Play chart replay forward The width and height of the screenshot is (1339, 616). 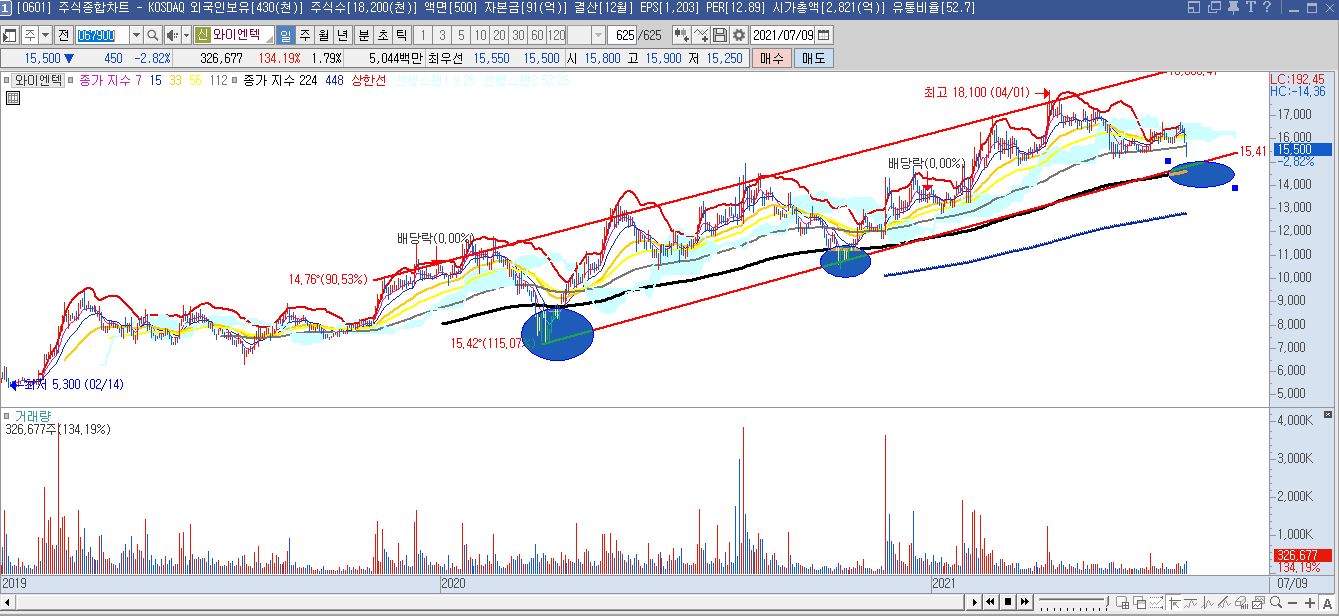pos(975,602)
